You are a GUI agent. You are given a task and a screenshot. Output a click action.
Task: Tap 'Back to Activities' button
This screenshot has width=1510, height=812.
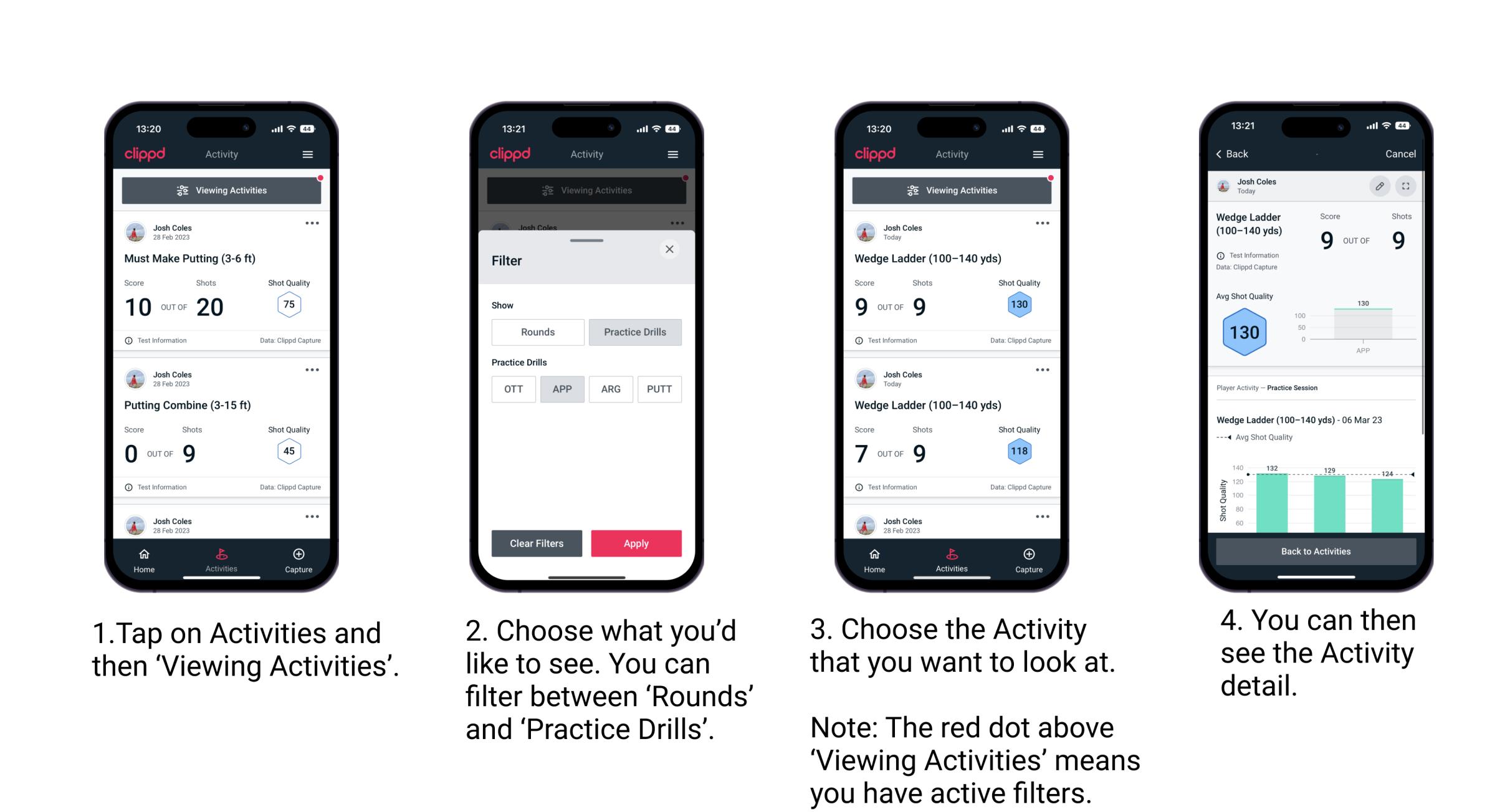point(1316,552)
